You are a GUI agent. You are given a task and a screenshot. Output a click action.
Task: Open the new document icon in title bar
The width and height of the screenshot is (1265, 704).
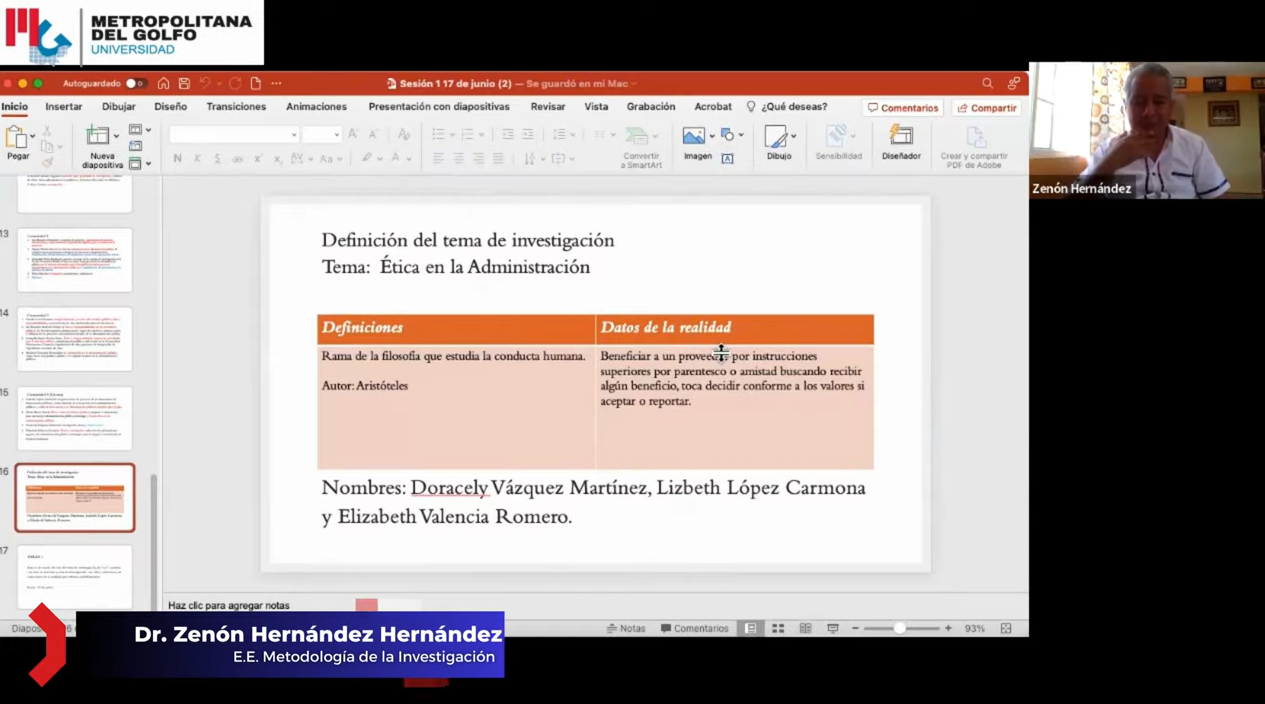pos(256,84)
